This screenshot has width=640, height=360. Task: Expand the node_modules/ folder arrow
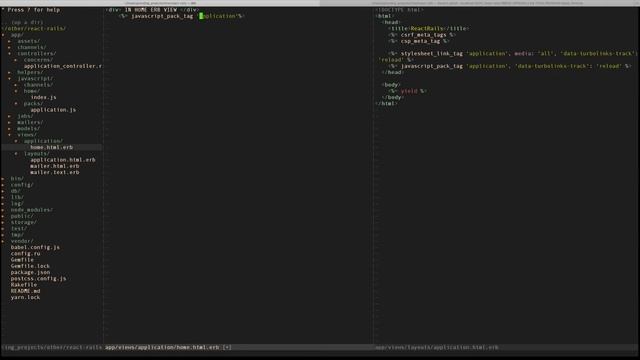pyautogui.click(x=3, y=210)
